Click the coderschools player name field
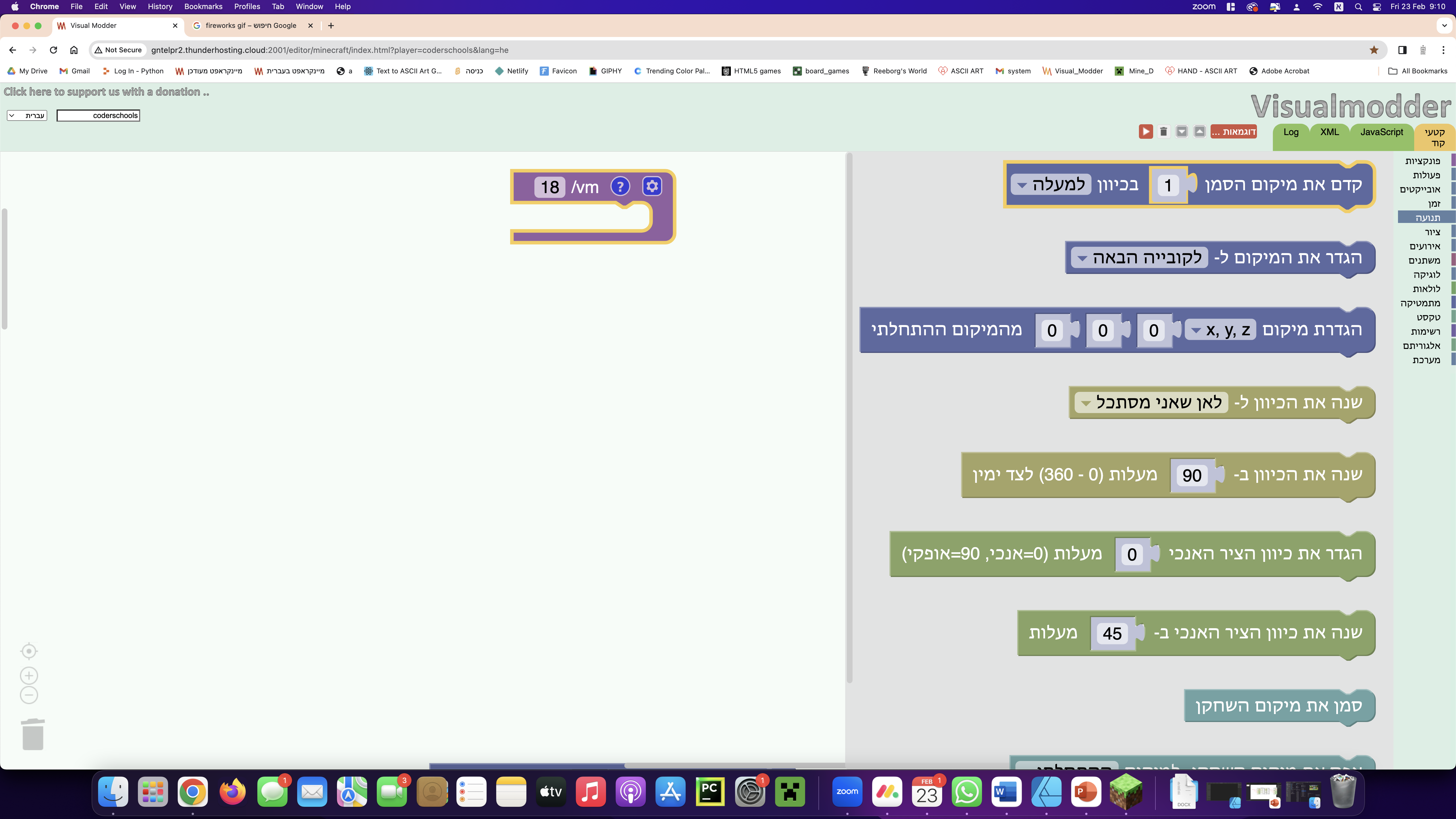This screenshot has width=1456, height=819. click(98, 115)
